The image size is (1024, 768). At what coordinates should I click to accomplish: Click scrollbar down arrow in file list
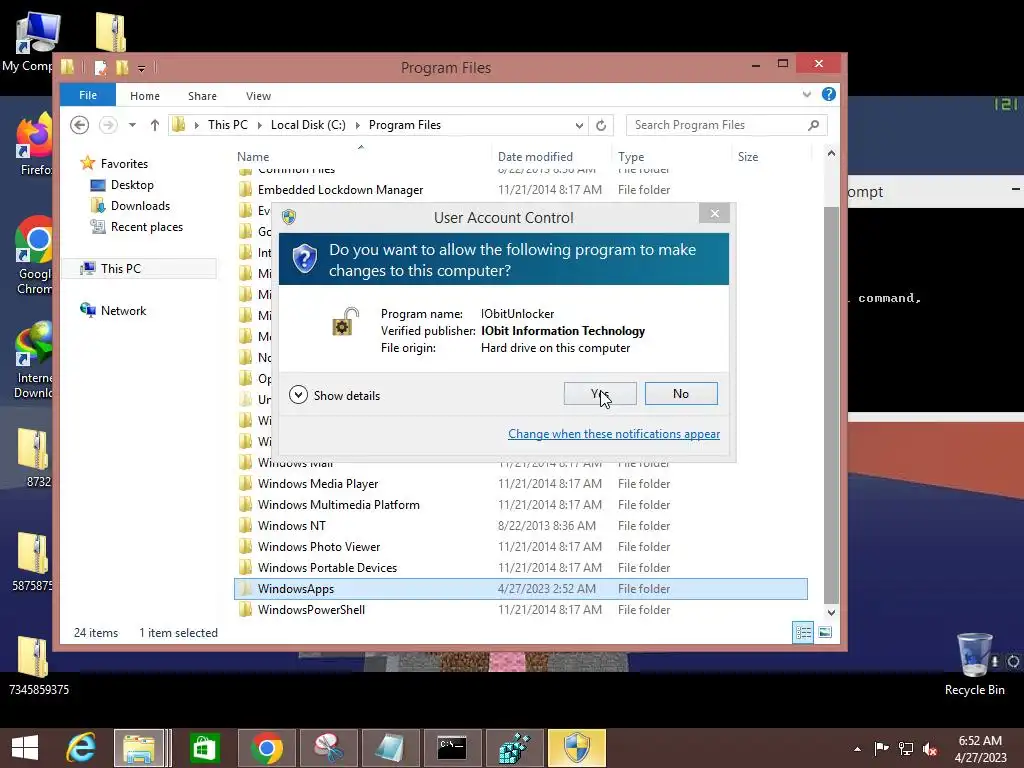[831, 613]
